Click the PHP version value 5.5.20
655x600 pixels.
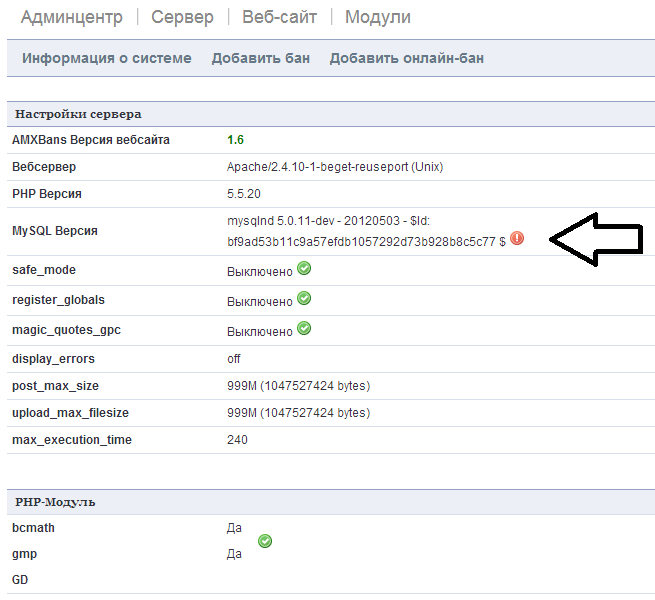point(244,194)
